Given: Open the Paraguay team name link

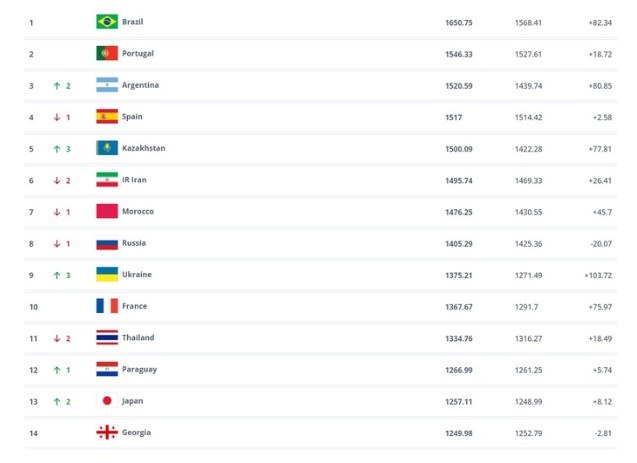Looking at the screenshot, I should (x=139, y=369).
